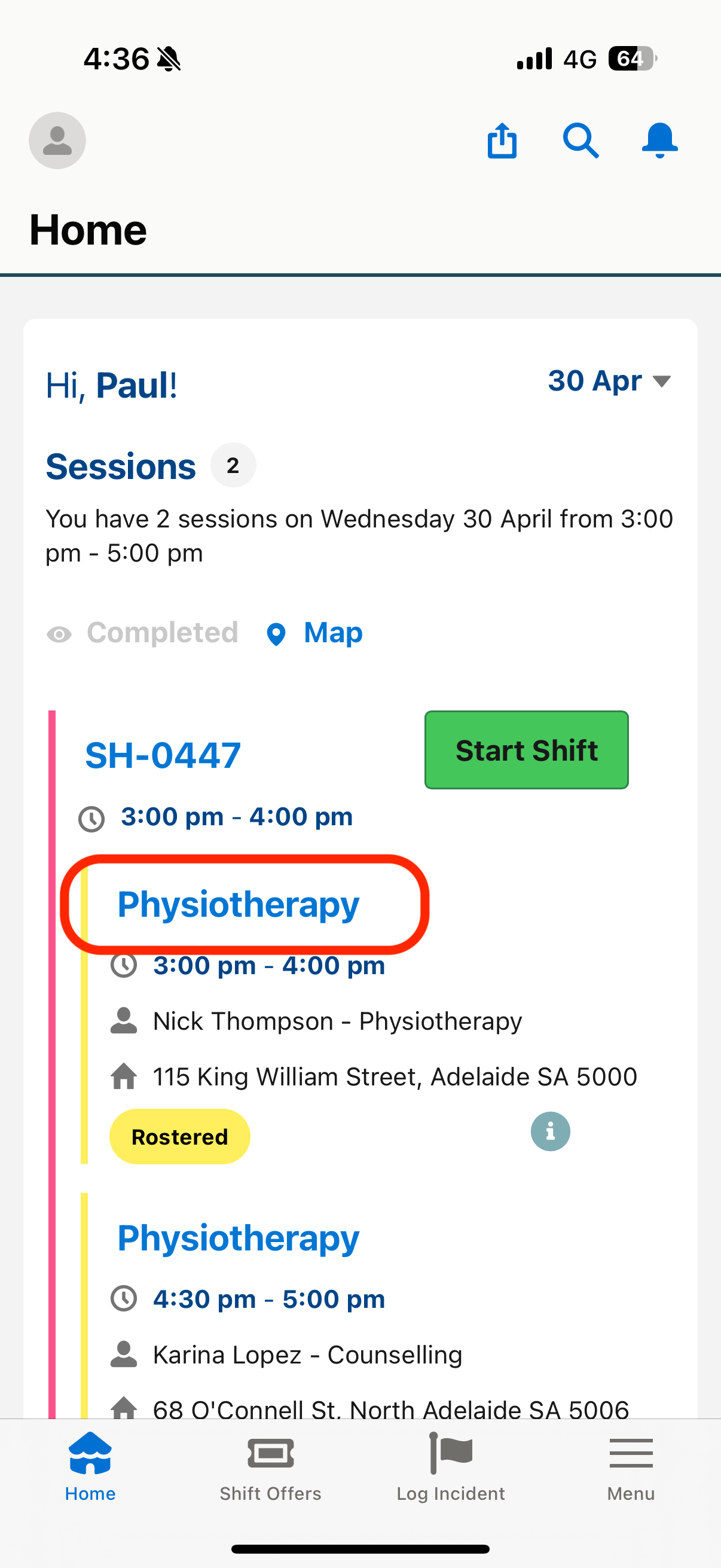Screen dimensions: 721x1568
Task: Open notifications bell icon
Action: [659, 141]
